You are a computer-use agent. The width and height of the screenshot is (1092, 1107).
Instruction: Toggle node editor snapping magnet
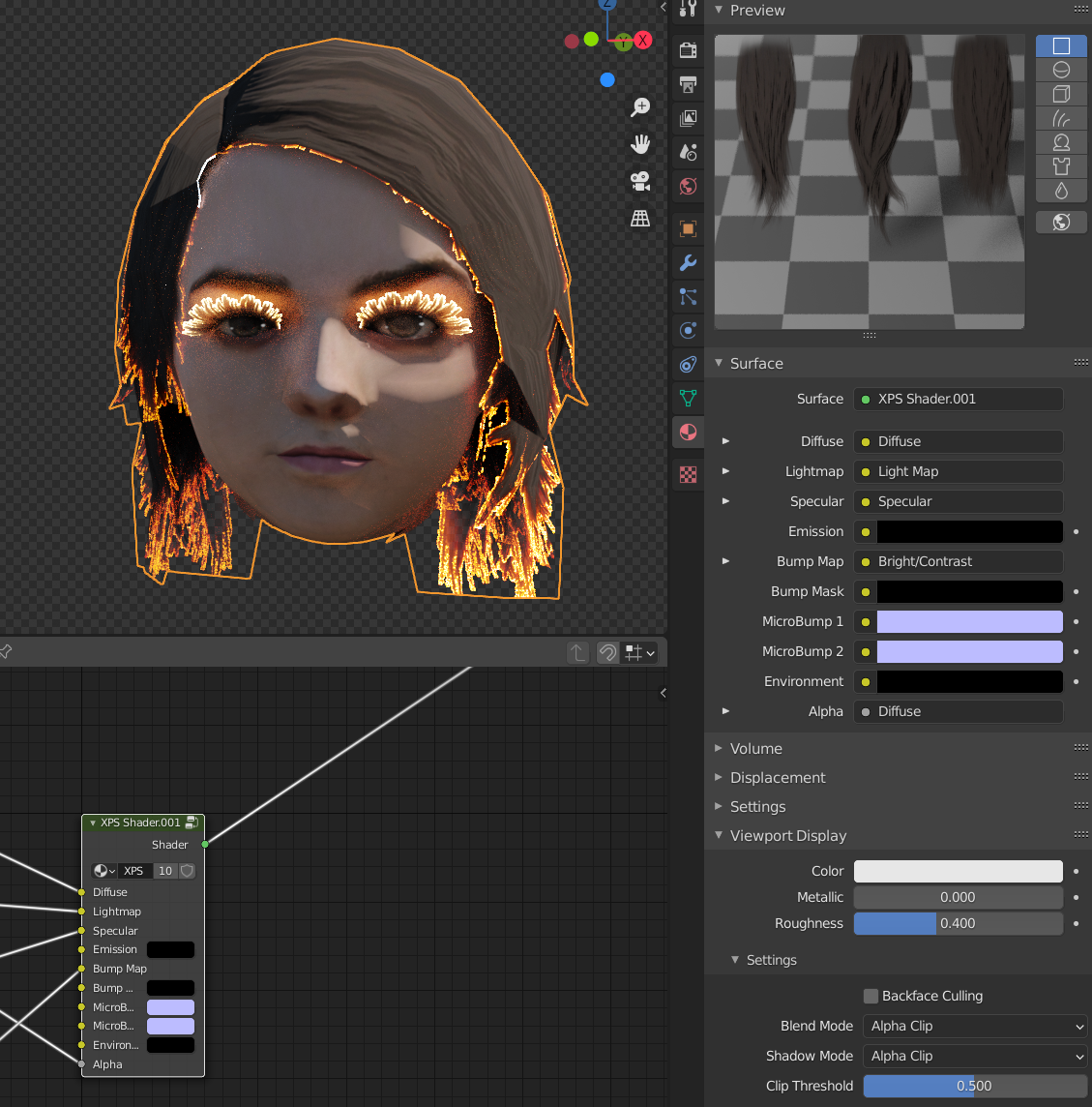pyautogui.click(x=607, y=653)
